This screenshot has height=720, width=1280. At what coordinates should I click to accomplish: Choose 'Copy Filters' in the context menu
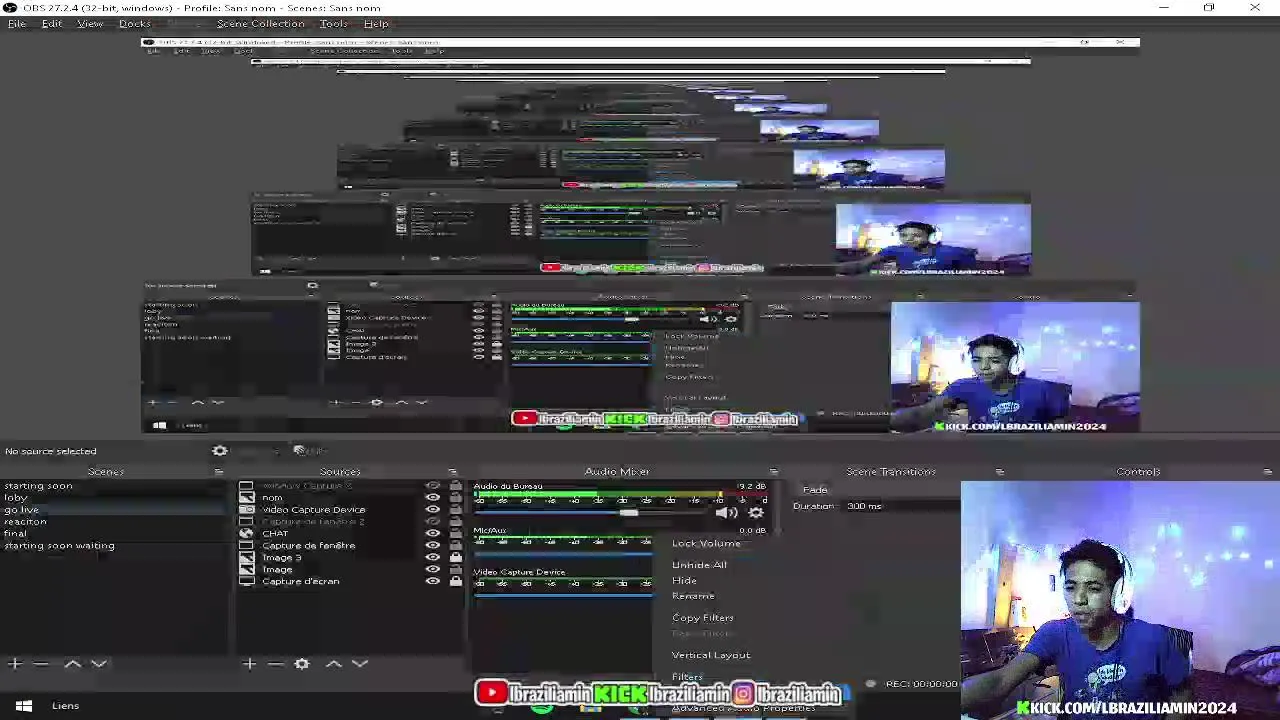coord(702,618)
